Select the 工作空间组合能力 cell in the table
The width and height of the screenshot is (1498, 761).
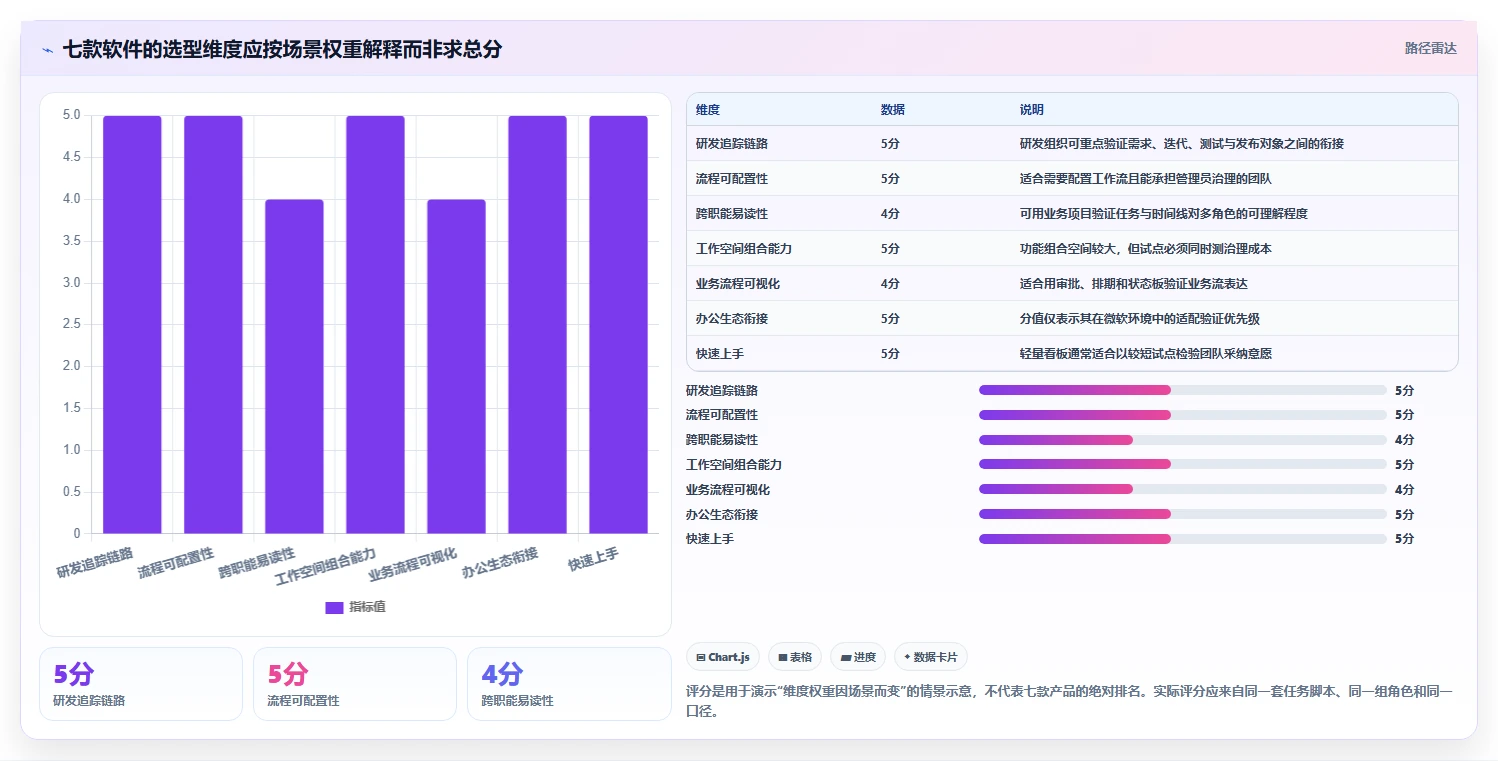pyautogui.click(x=744, y=249)
